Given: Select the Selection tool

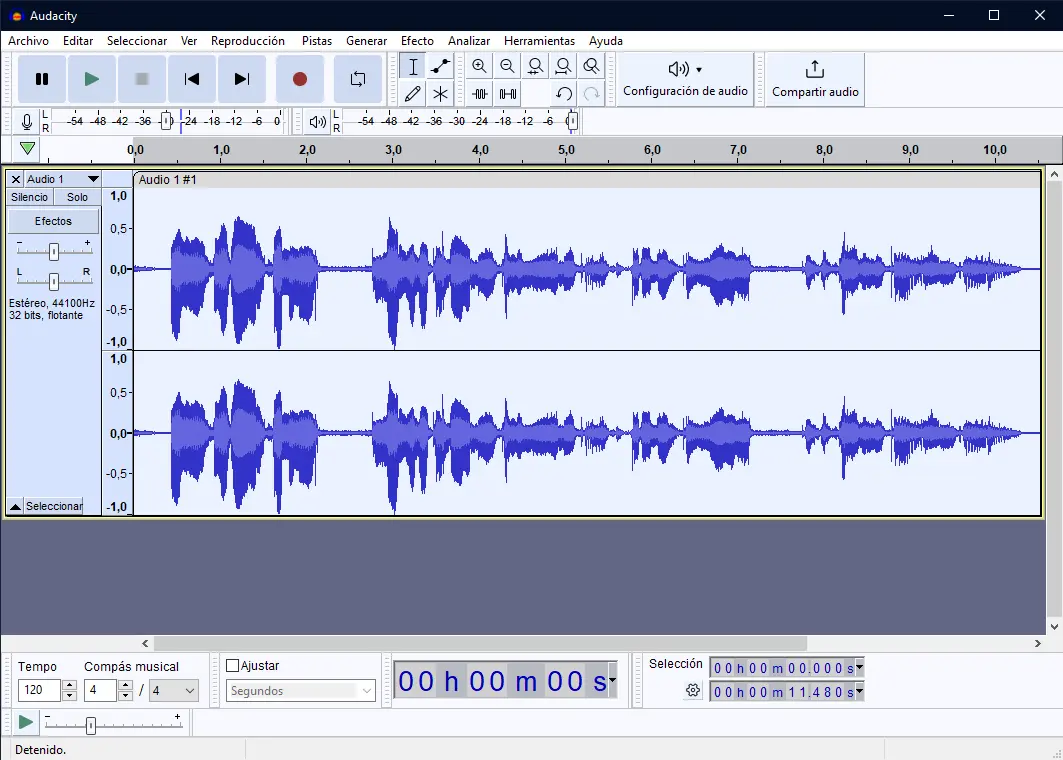Looking at the screenshot, I should coord(412,66).
